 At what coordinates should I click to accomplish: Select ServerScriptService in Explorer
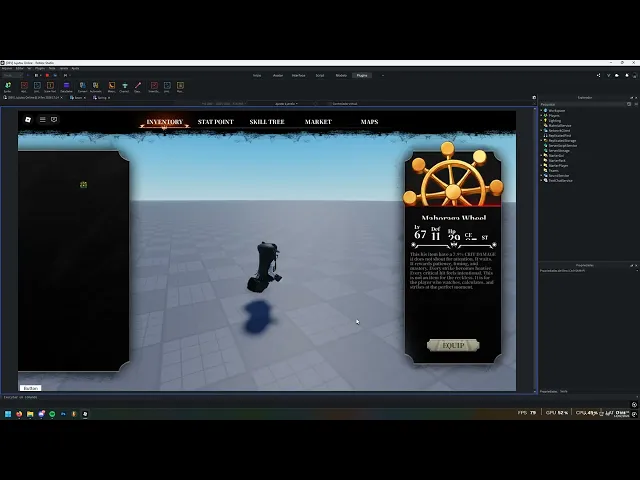point(562,145)
